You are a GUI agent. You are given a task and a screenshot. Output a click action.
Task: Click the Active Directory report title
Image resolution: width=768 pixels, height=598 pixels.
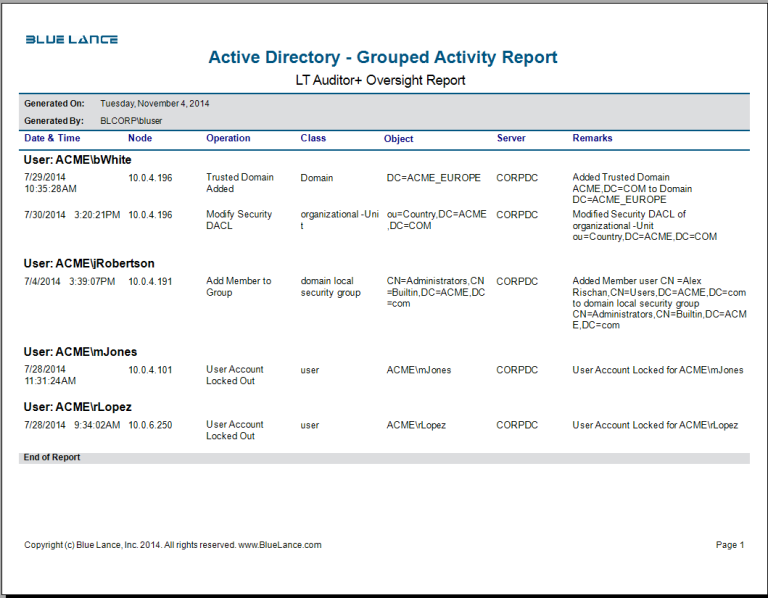point(382,57)
